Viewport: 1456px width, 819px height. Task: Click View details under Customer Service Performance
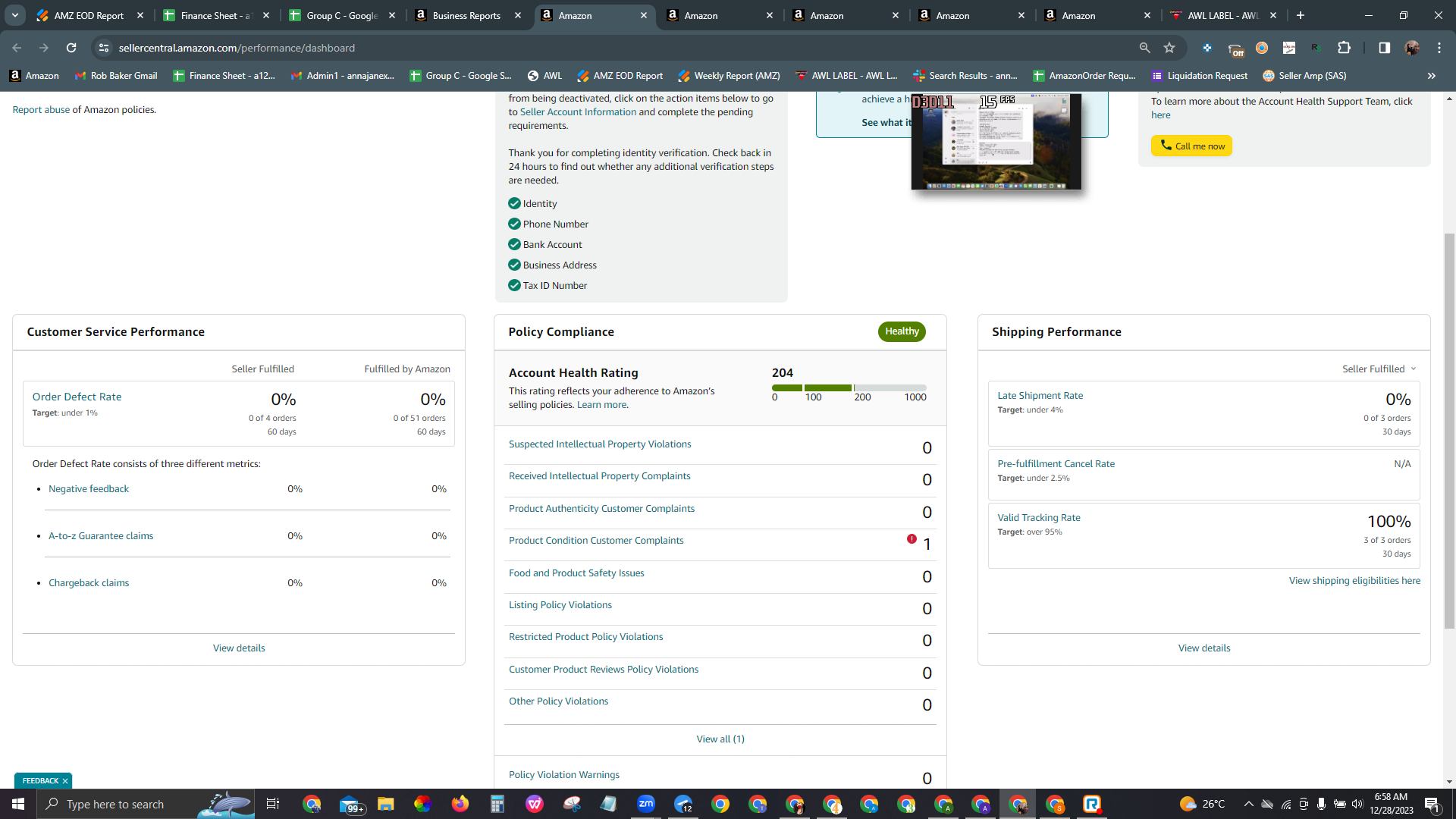[x=239, y=648]
